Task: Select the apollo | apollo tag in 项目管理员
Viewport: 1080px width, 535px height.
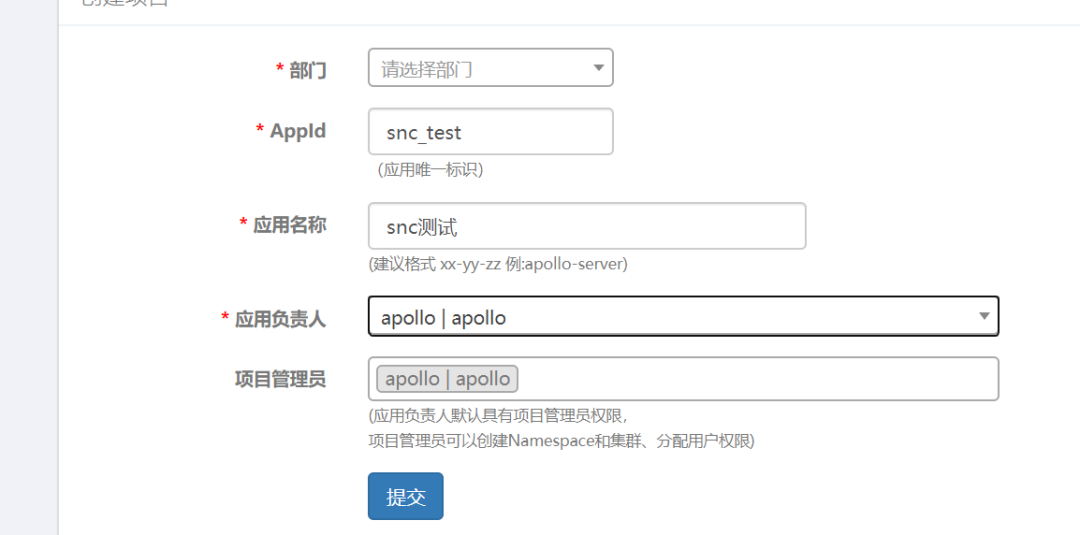Action: (x=447, y=379)
